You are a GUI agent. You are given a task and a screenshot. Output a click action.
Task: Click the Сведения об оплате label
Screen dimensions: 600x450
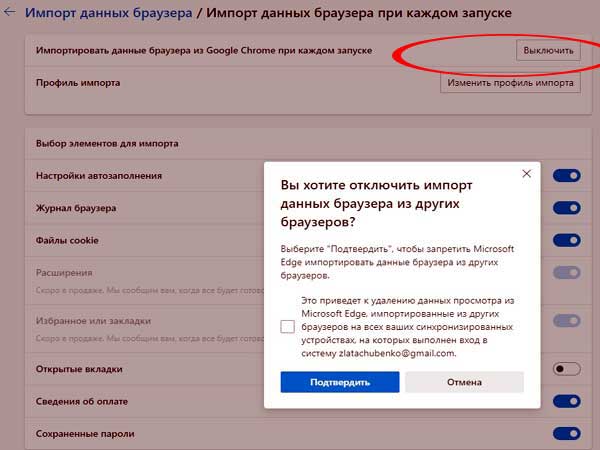click(x=82, y=401)
